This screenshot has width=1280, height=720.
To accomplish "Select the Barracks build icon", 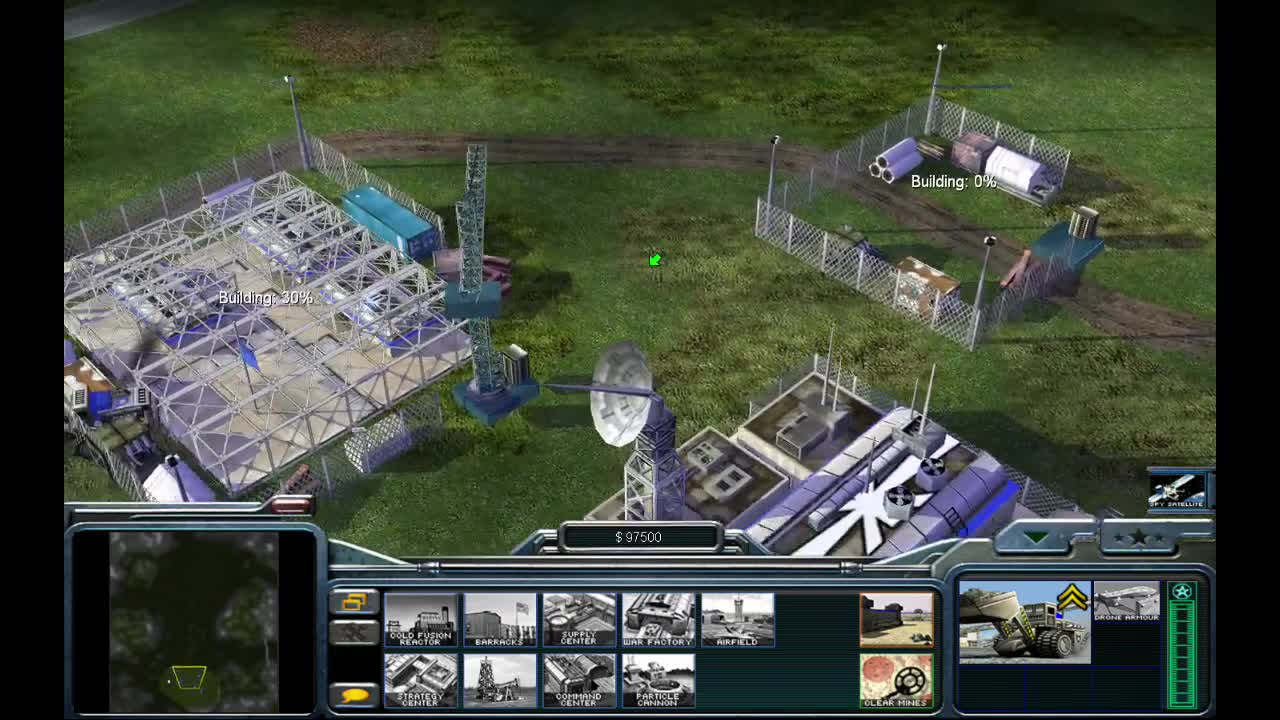I will (500, 620).
